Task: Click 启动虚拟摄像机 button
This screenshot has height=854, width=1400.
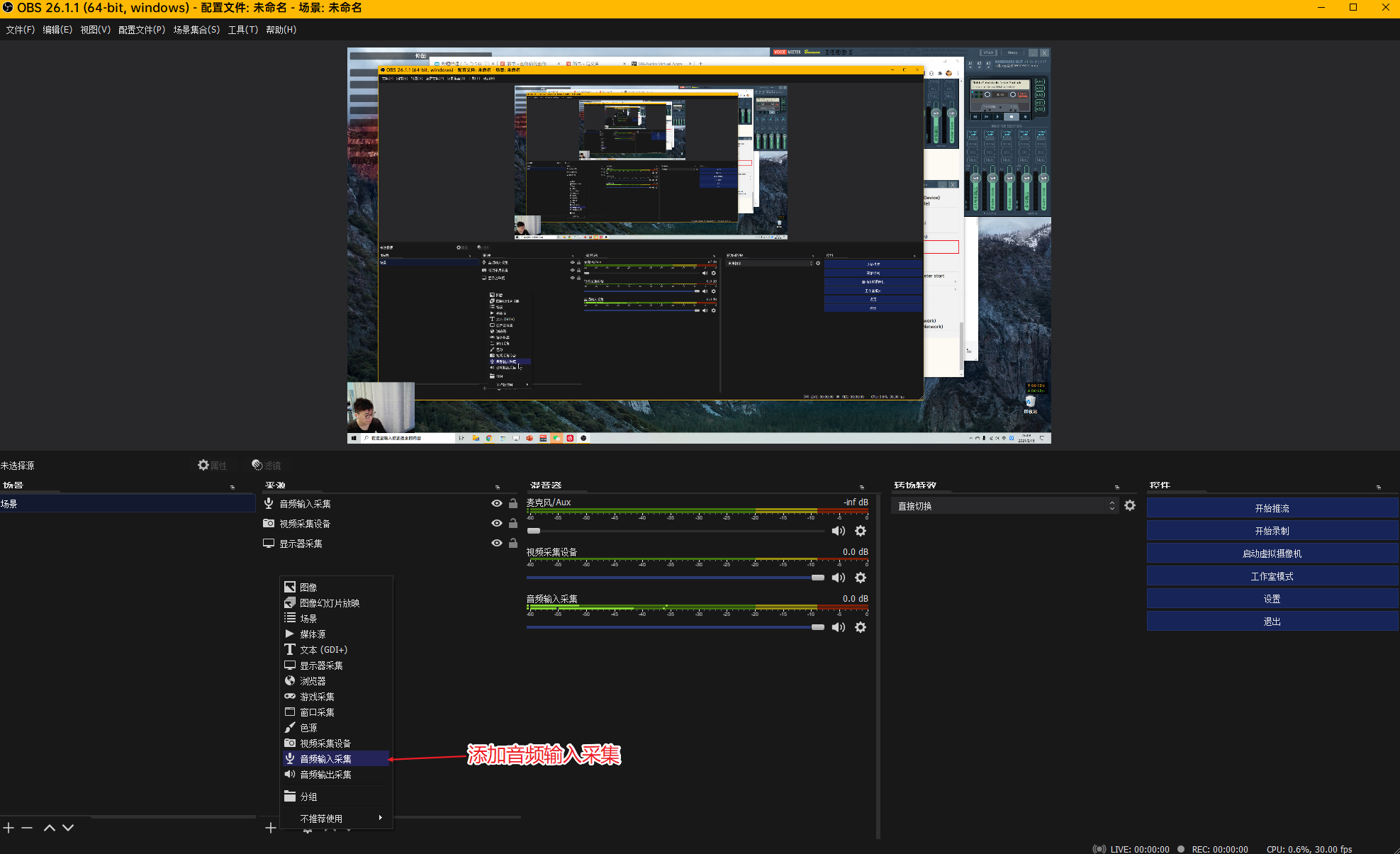Action: point(1272,554)
